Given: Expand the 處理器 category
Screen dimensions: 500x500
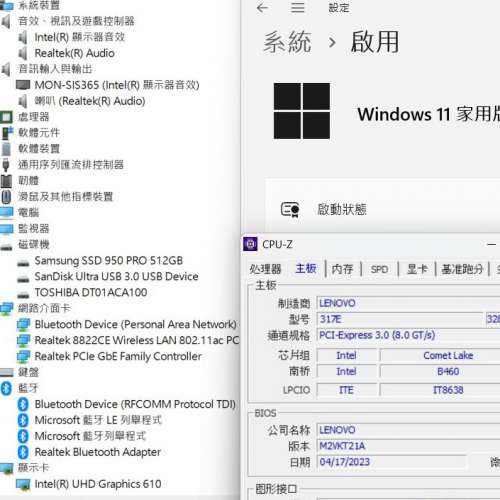Looking at the screenshot, I should 33,117.
